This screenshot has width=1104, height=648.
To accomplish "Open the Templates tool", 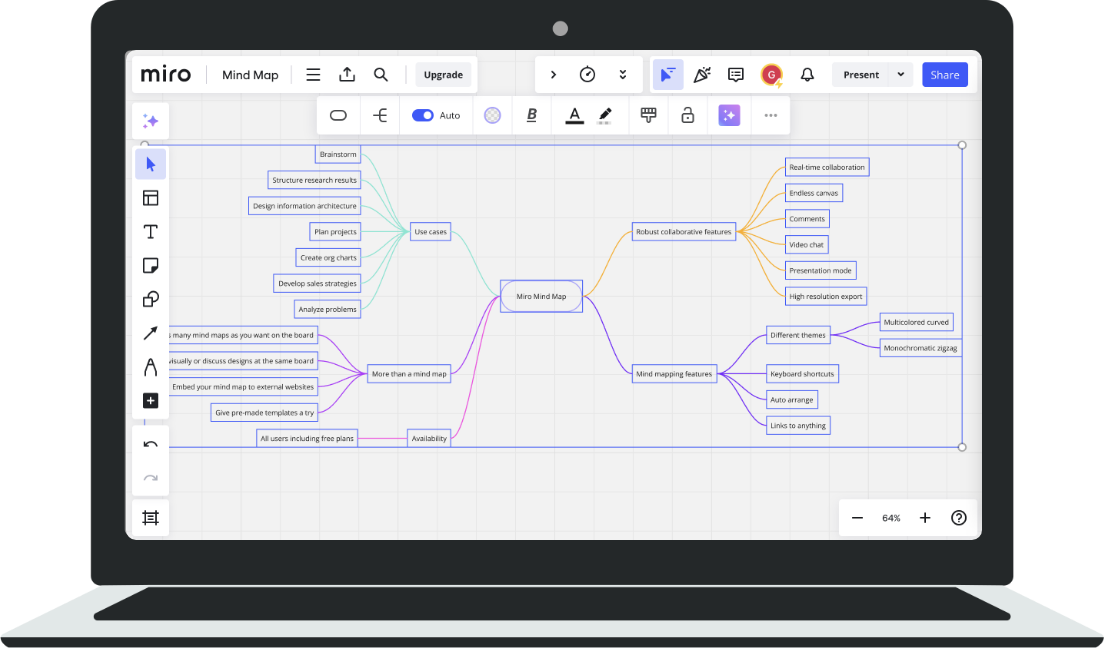I will point(151,198).
